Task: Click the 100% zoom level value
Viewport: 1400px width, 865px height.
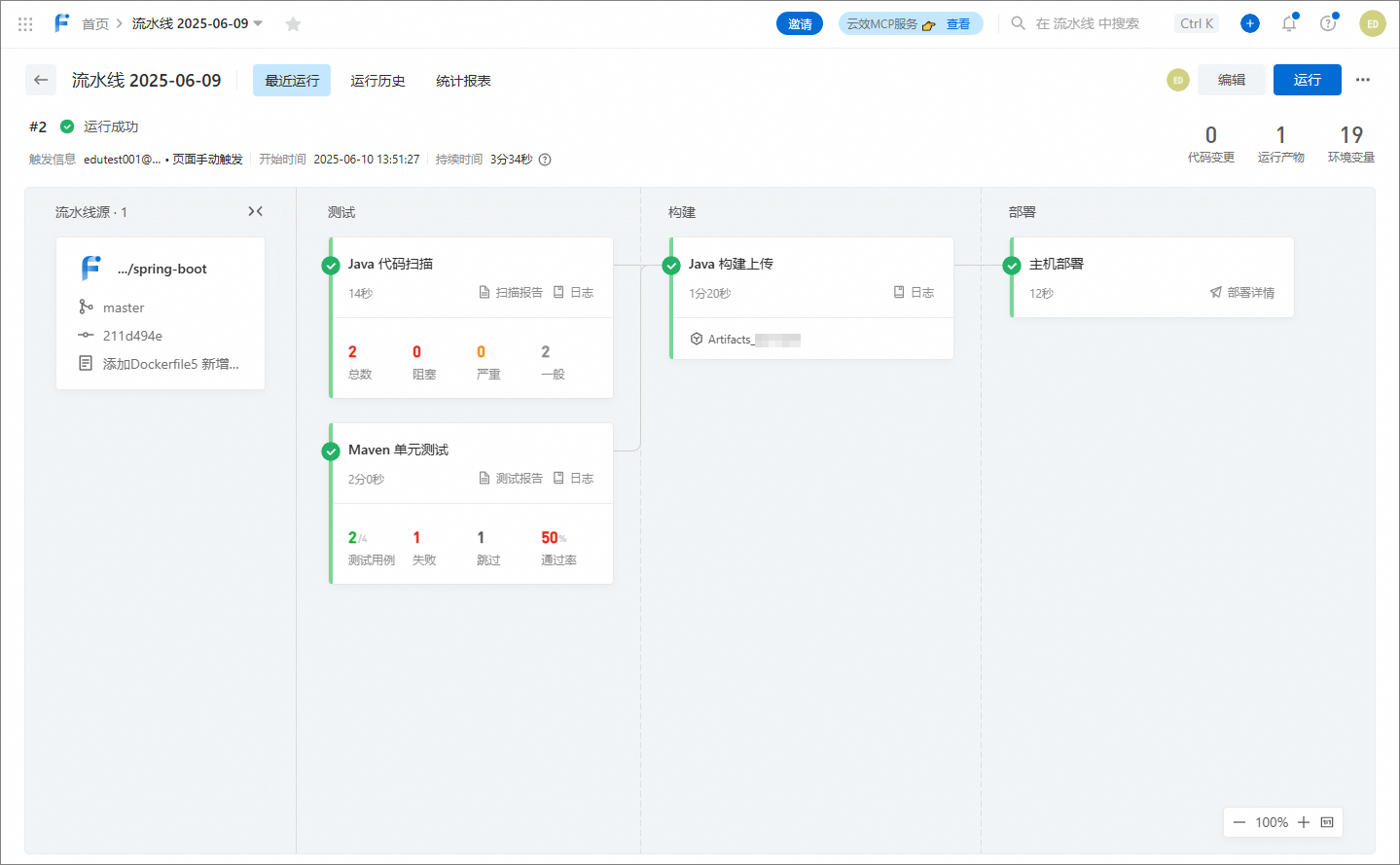Action: [x=1272, y=822]
